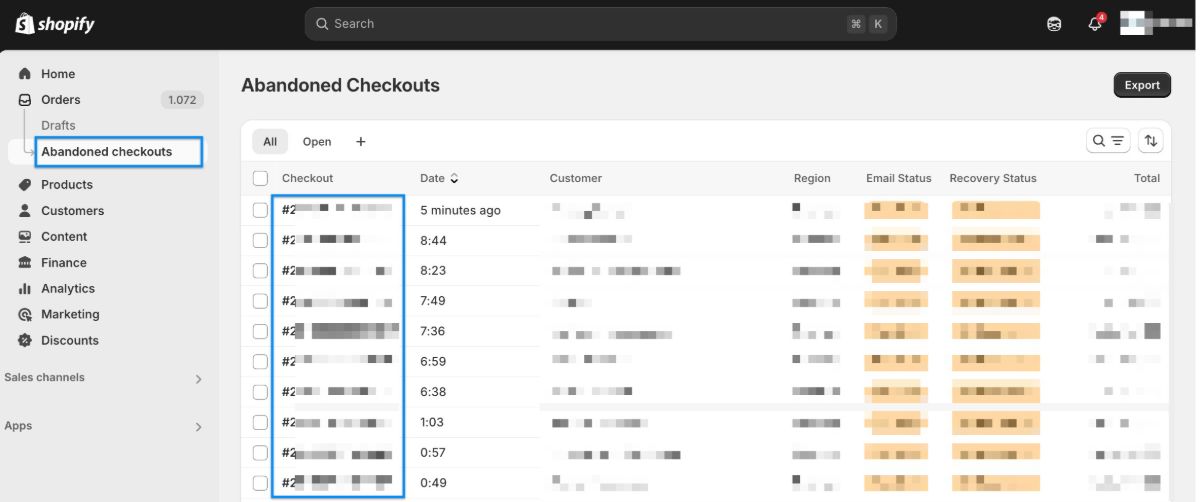Click the Analytics bar chart icon

[25, 289]
